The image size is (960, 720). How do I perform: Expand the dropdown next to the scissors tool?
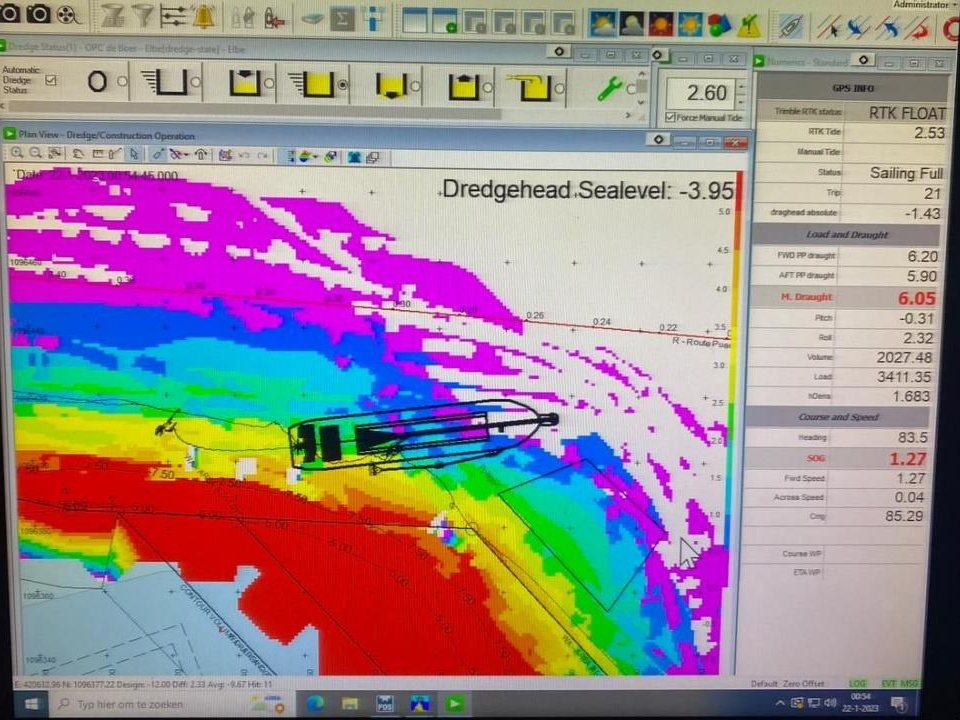188,155
